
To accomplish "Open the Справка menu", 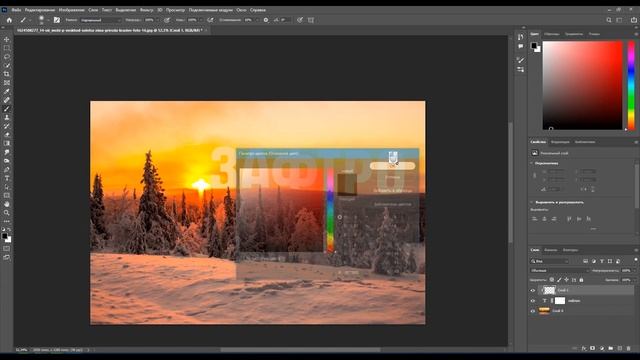I will [x=258, y=10].
